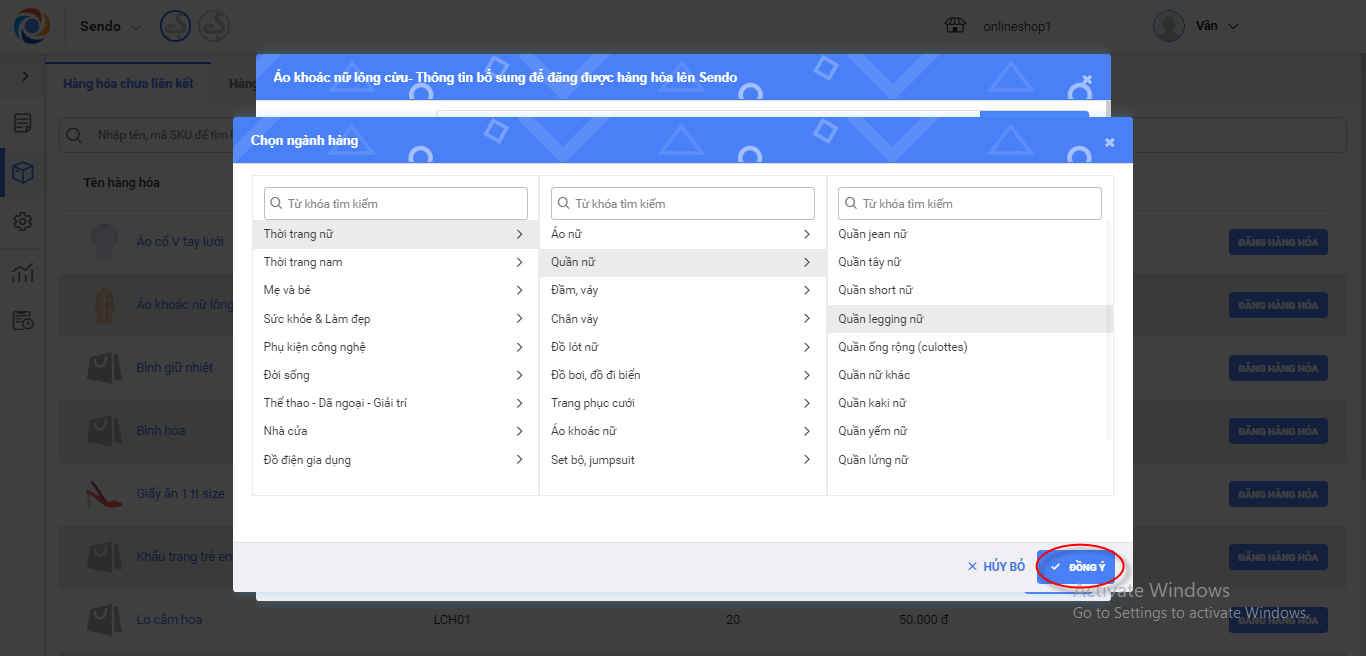1366x656 pixels.
Task: Click the first Sendo shop account icon
Action: click(176, 26)
